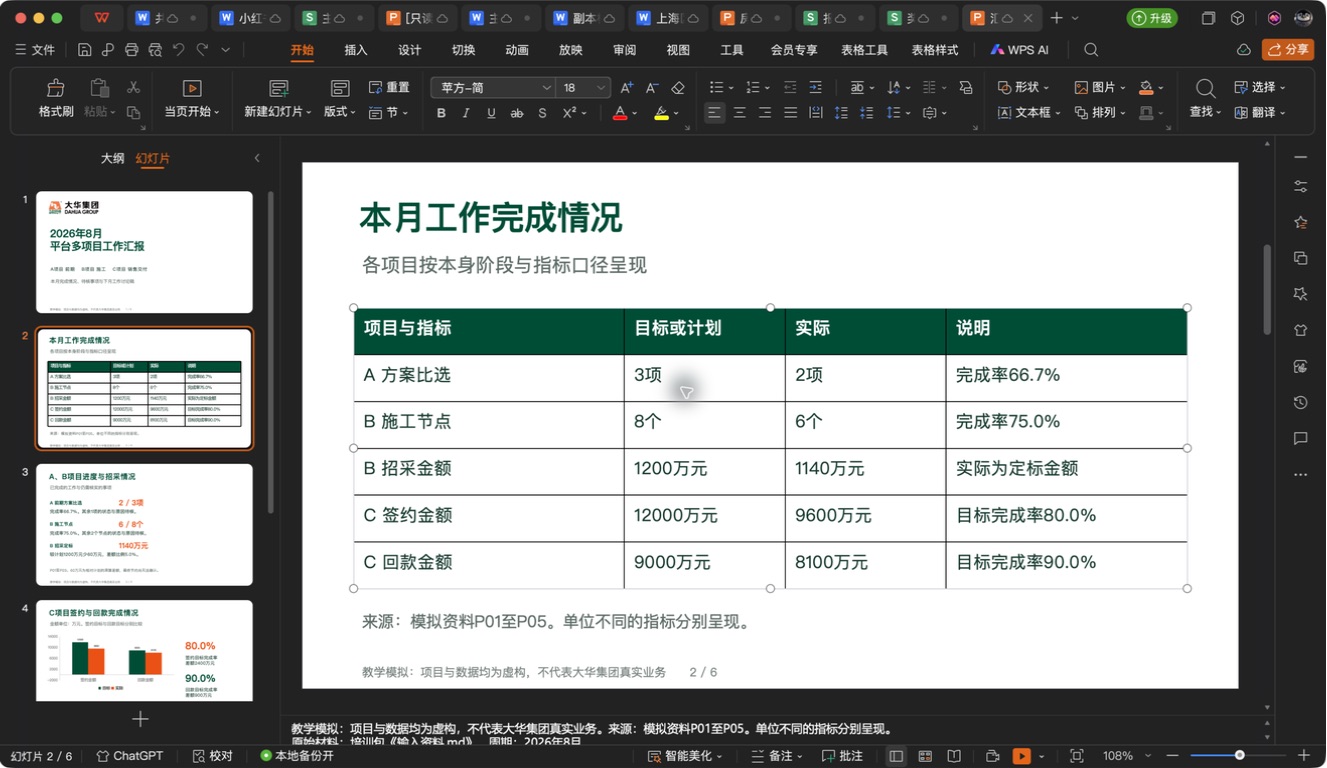Click the Notes (备注) status bar button
Image resolution: width=1327 pixels, height=768 pixels.
click(775, 756)
